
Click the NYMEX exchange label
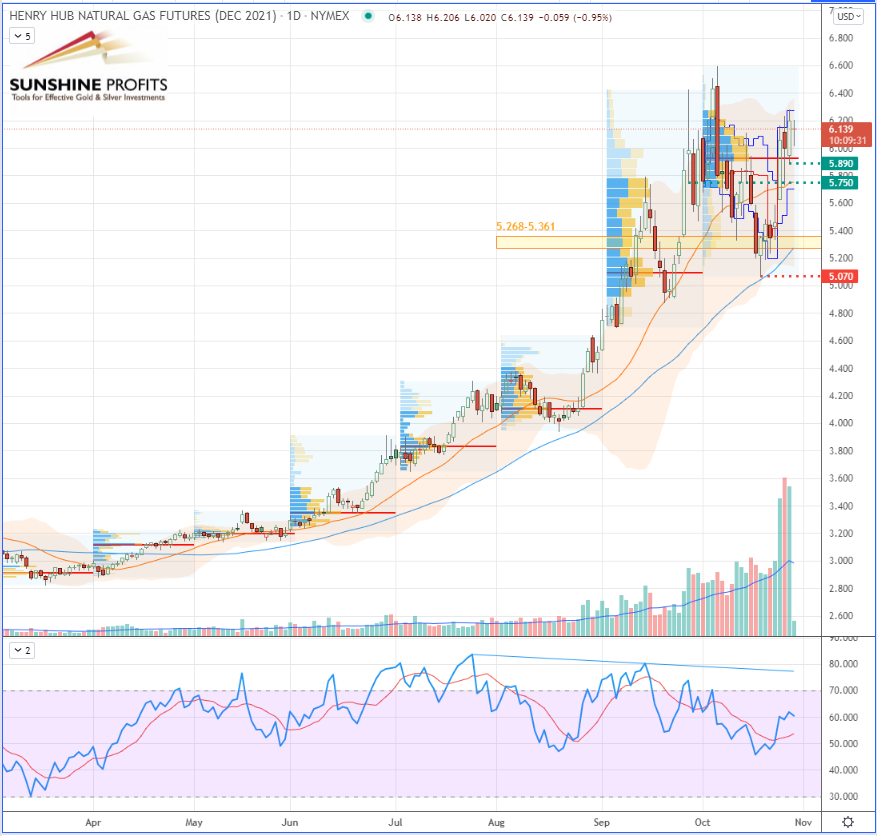pyautogui.click(x=330, y=16)
